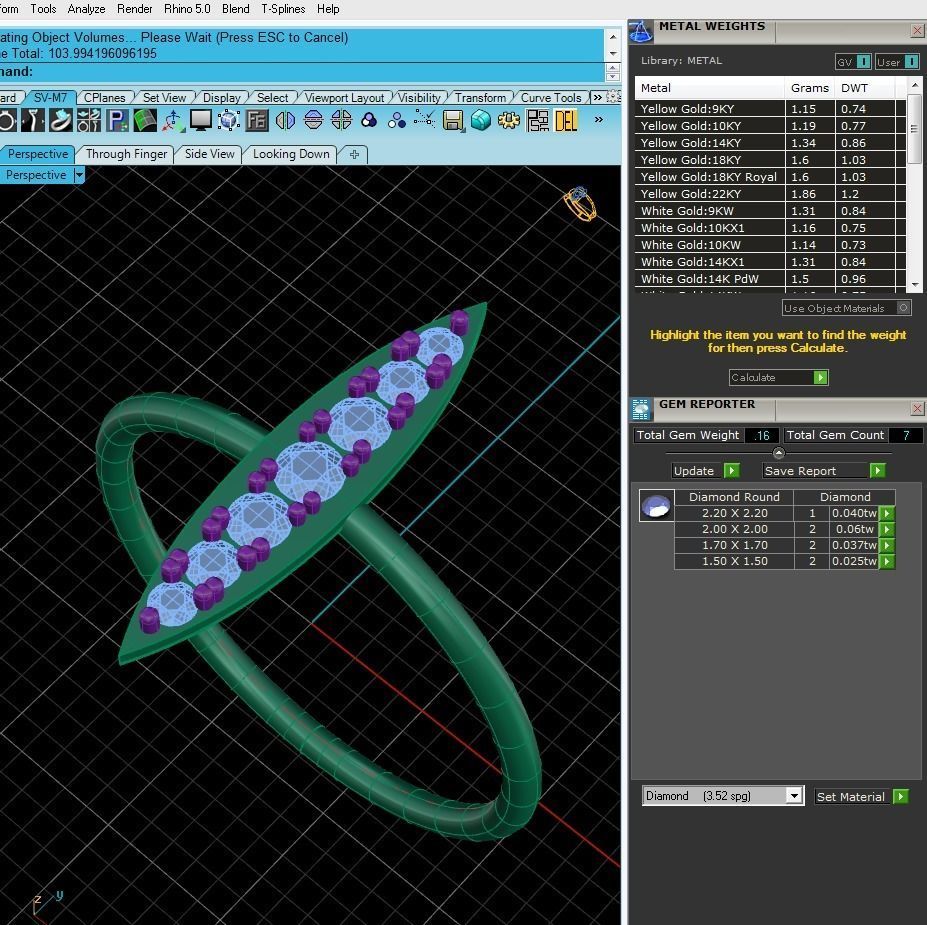This screenshot has height=925, width=927.
Task: Open the Perspective viewport dropdown arrow
Action: coord(79,174)
